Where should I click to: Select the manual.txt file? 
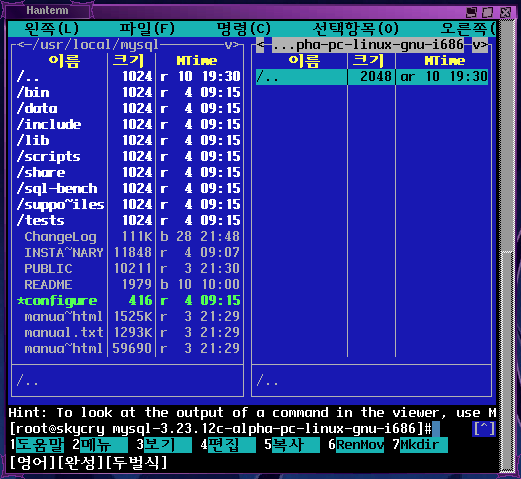click(x=128, y=333)
